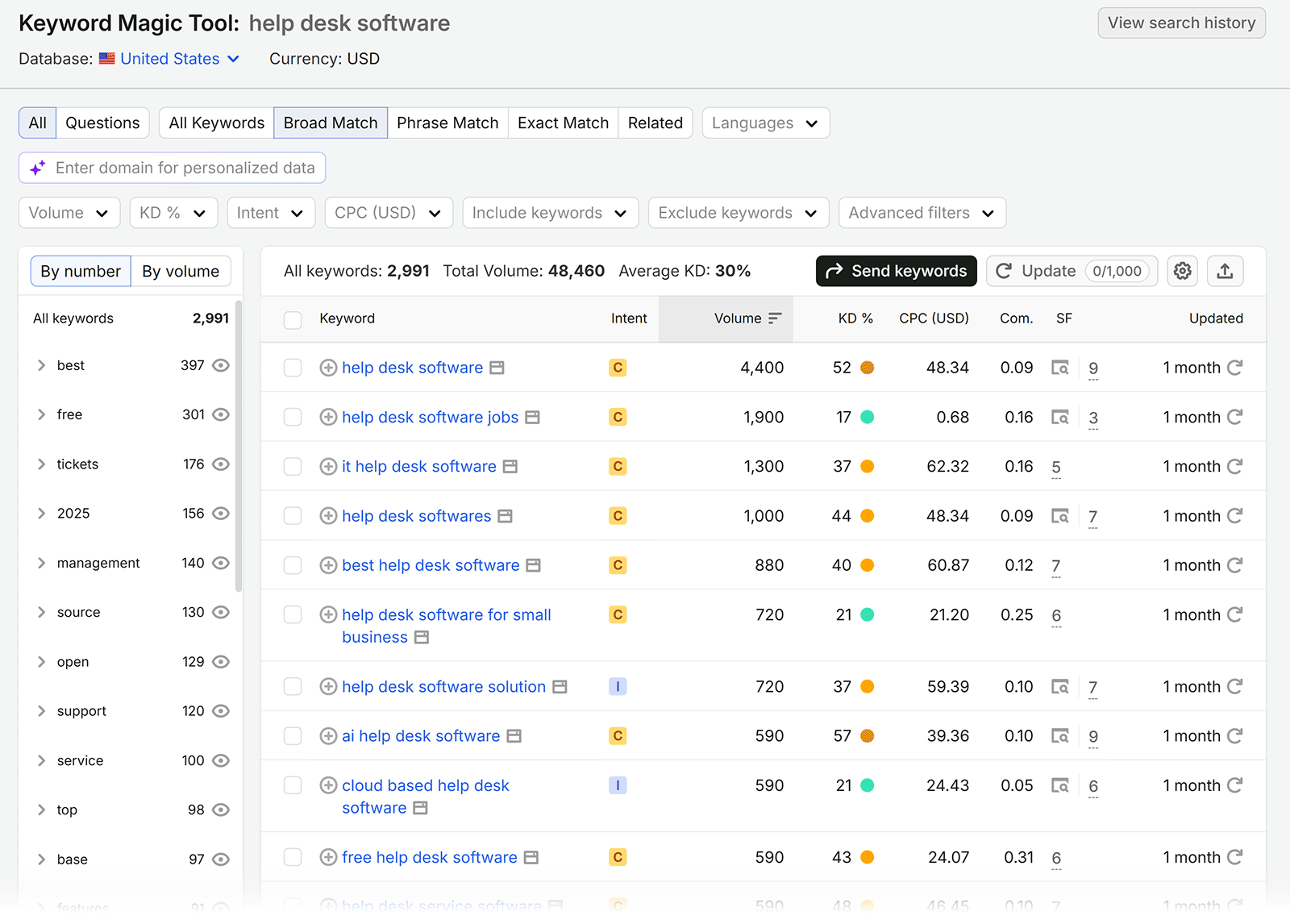Open 'help desk software solution' keyword link
1290x924 pixels.
(443, 687)
